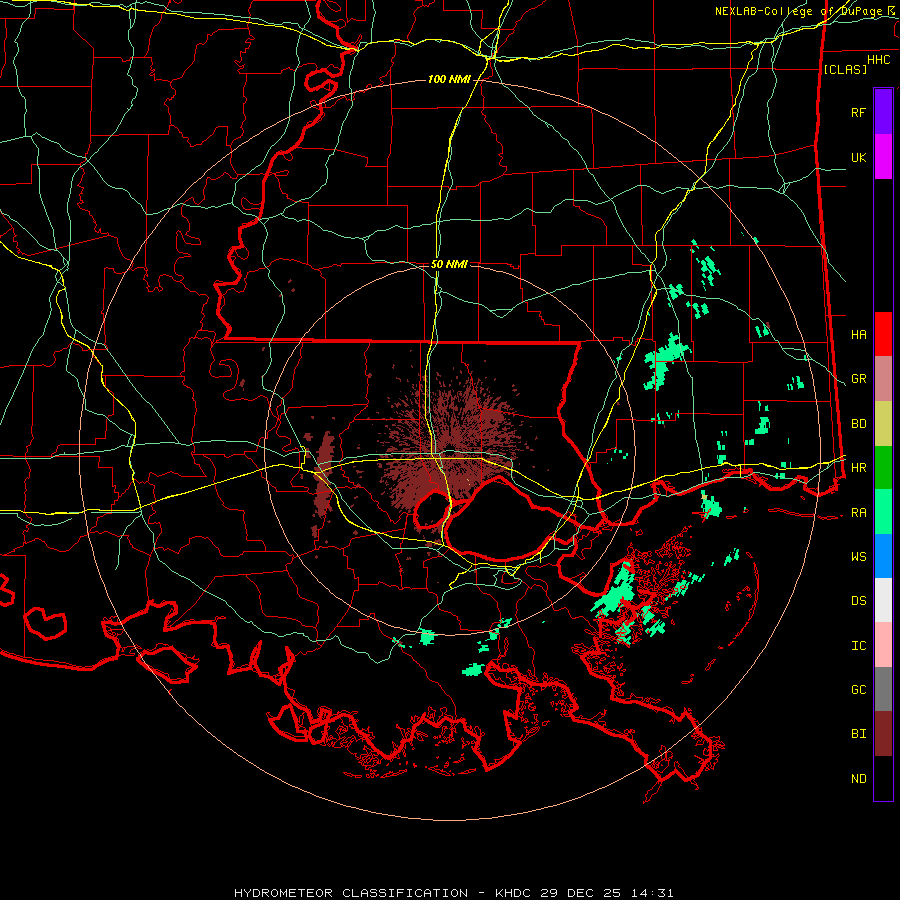The width and height of the screenshot is (900, 900).
Task: Click the HA red legend color swatch
Action: pos(883,334)
